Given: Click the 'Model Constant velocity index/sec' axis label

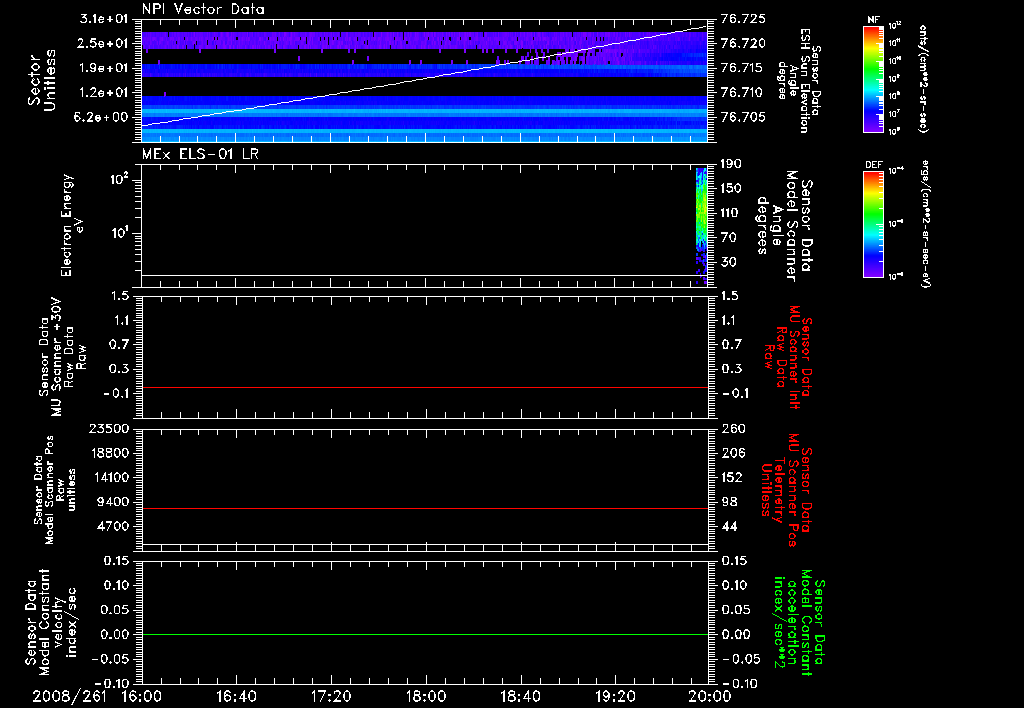Looking at the screenshot, I should point(51,620).
